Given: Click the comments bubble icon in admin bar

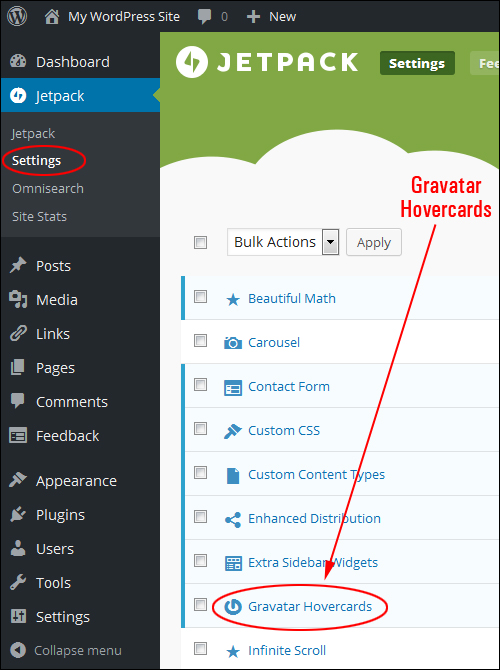Looking at the screenshot, I should click(204, 17).
